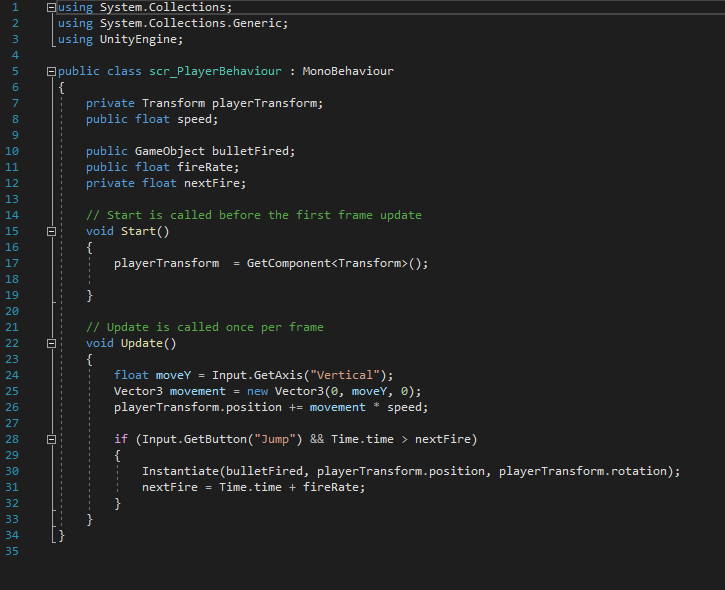Click the Instantiate method call
Viewport: 725px width, 590px height.
point(180,471)
